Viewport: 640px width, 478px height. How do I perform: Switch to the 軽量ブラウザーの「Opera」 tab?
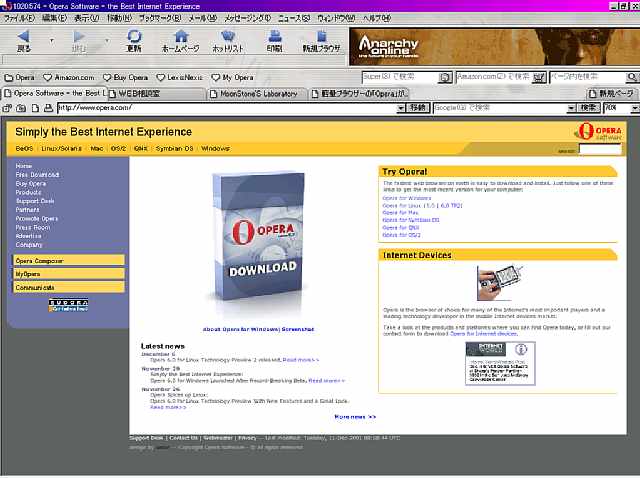pyautogui.click(x=359, y=94)
